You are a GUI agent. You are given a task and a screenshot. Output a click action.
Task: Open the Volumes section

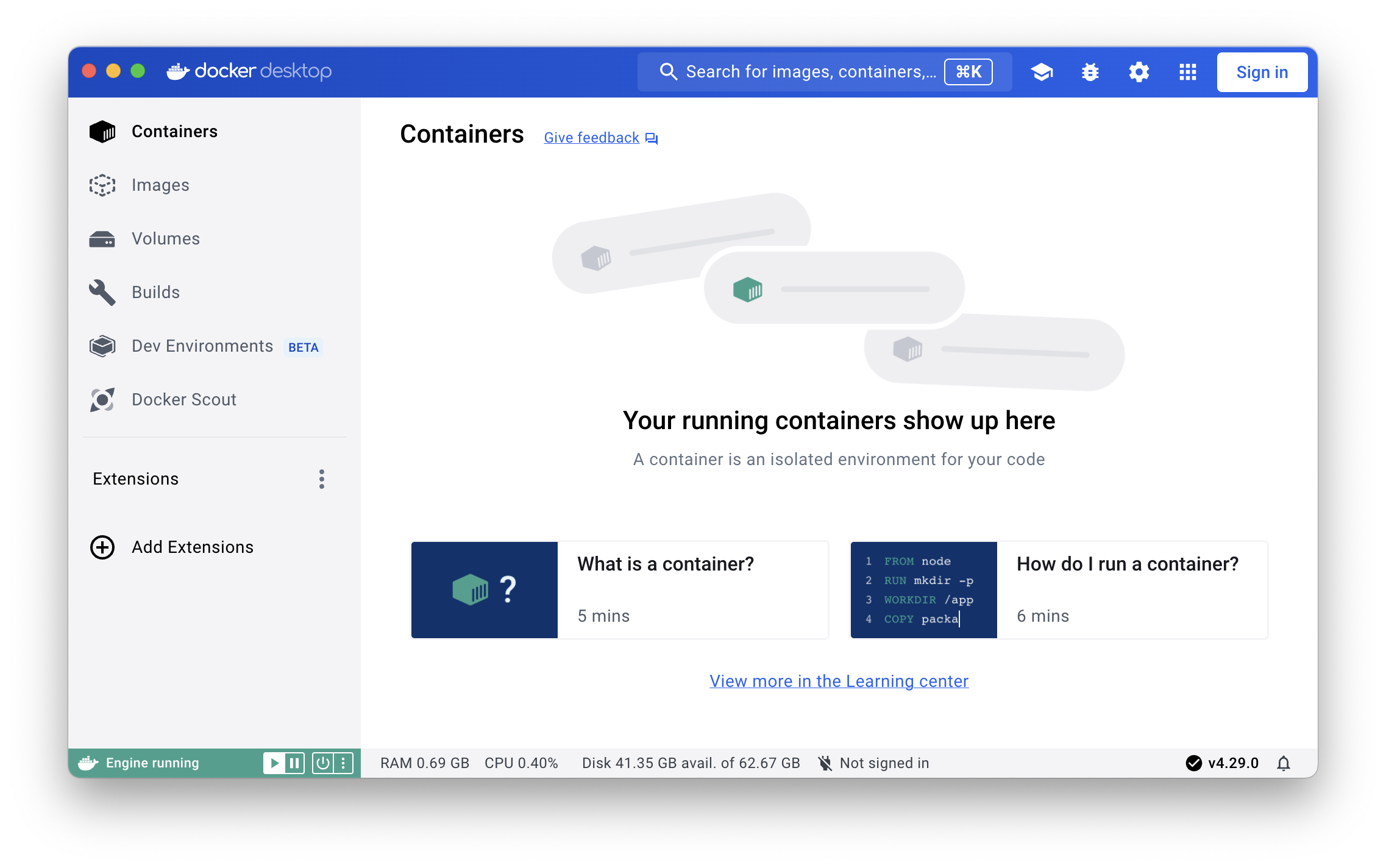coord(165,238)
